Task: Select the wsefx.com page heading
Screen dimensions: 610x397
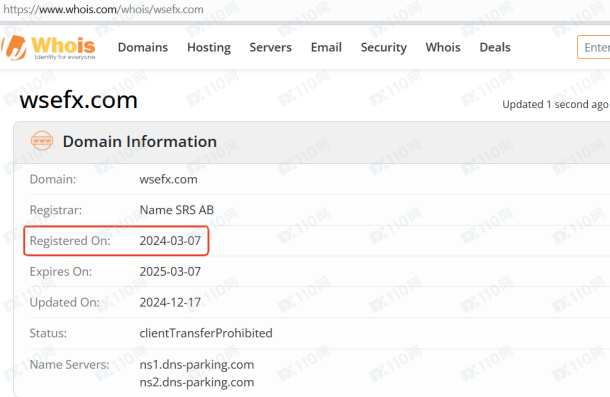Action: (x=79, y=100)
